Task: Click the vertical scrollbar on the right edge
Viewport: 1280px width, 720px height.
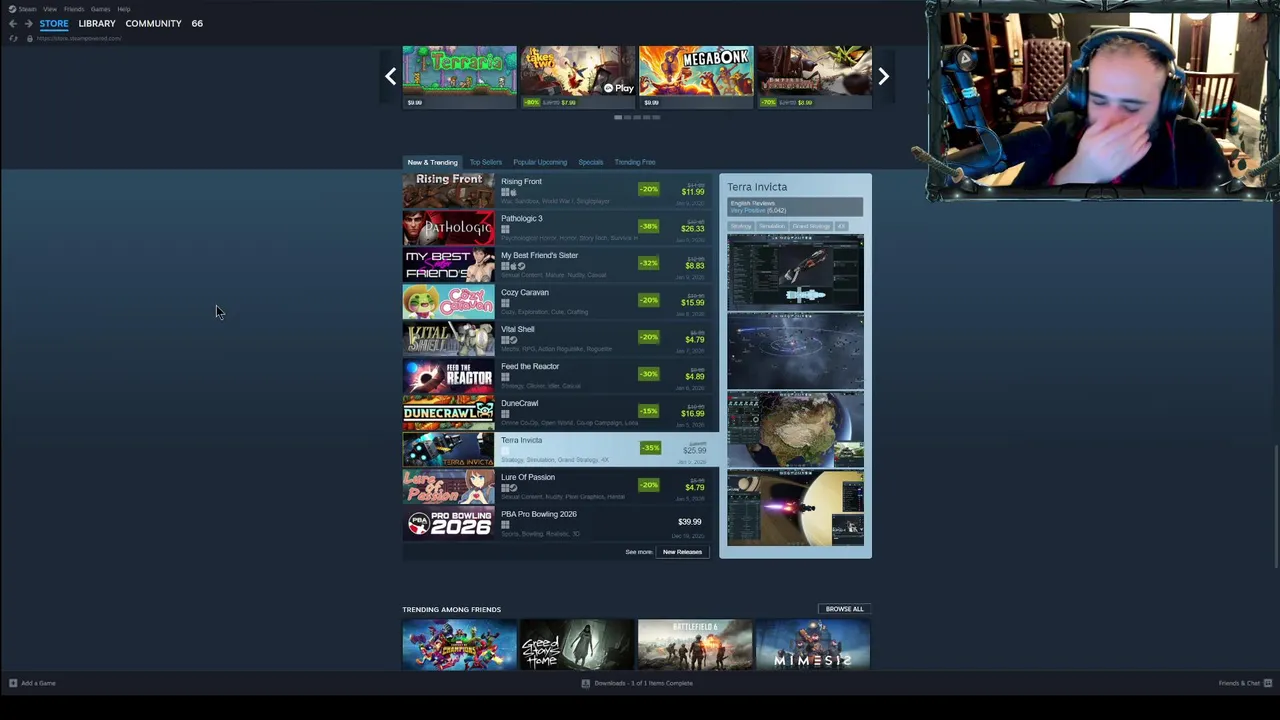Action: (1276, 507)
